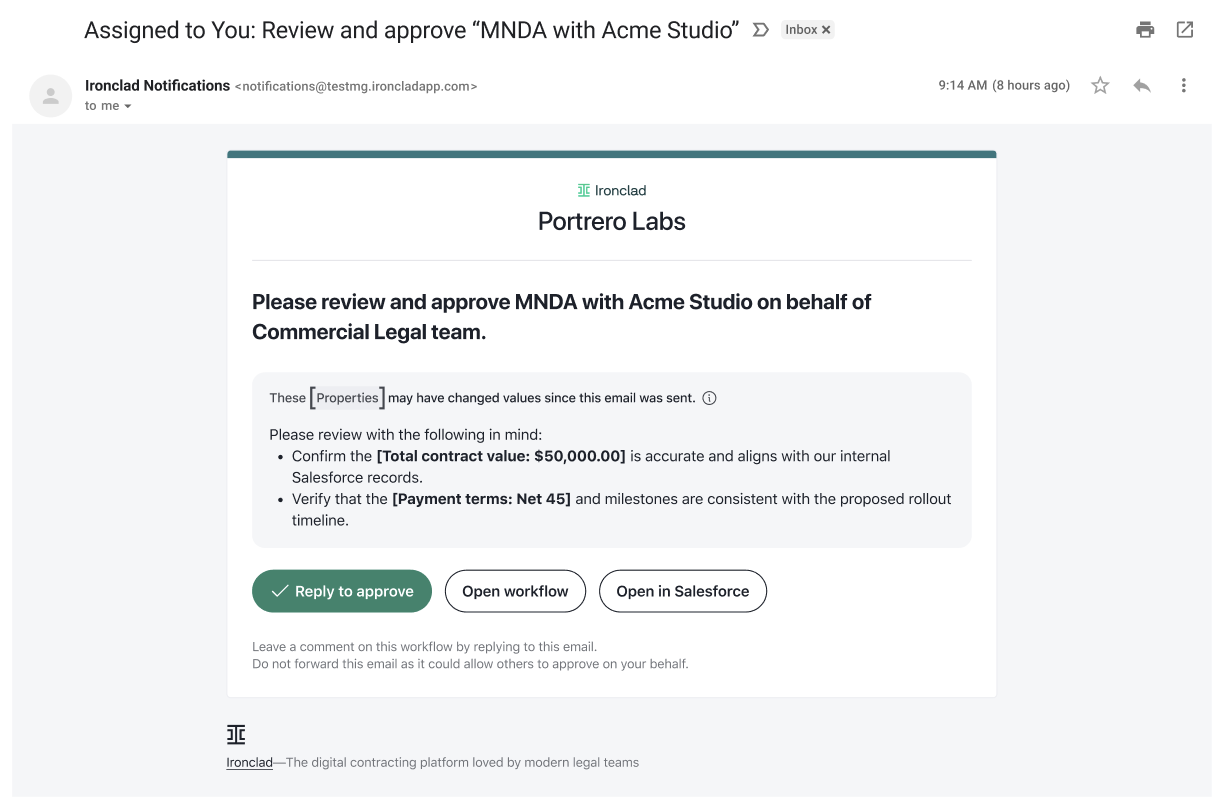Click the Reply to approve button

(342, 591)
